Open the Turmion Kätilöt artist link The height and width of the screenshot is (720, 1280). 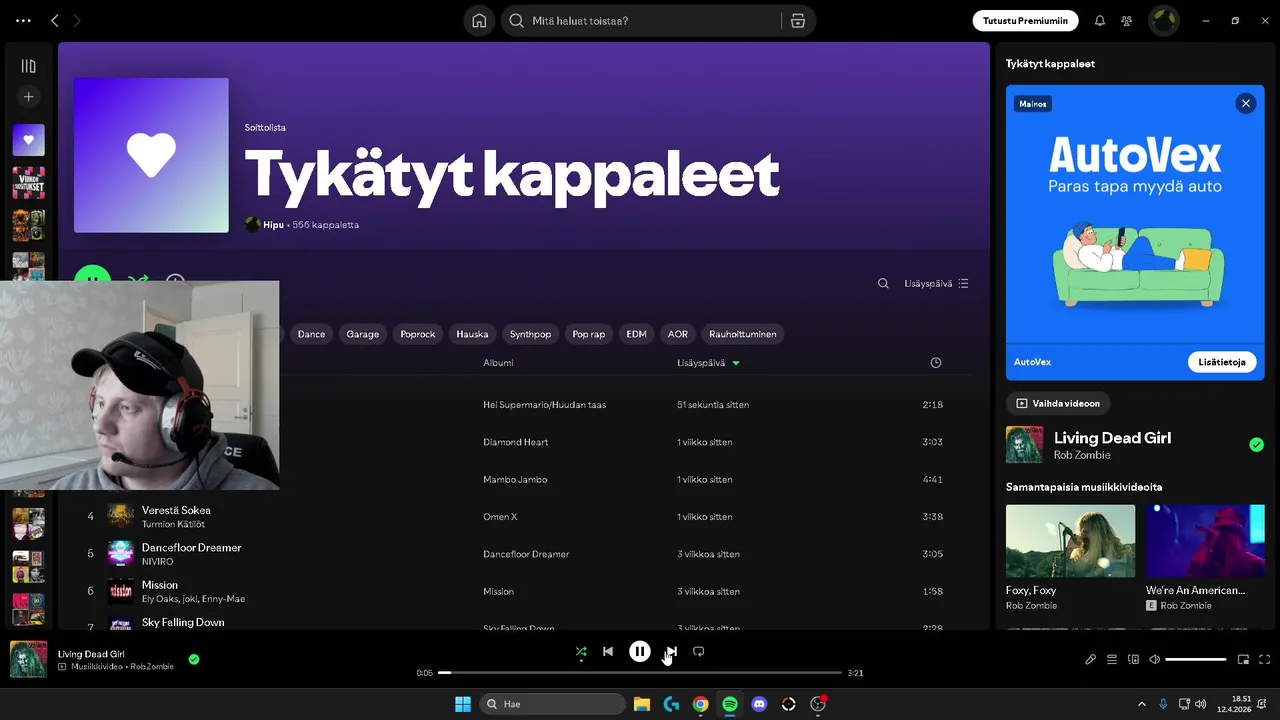point(173,524)
